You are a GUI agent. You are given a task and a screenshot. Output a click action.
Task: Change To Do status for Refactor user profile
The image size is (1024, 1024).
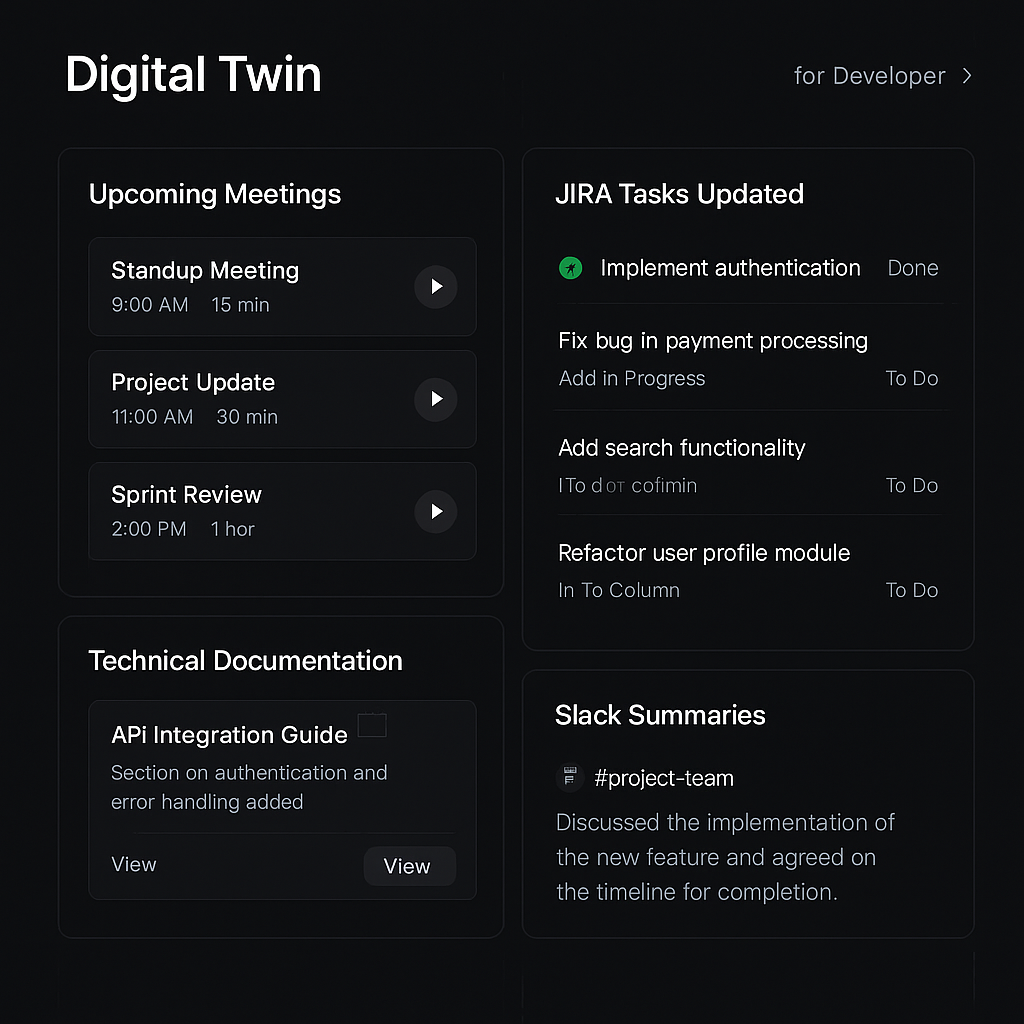click(x=911, y=590)
